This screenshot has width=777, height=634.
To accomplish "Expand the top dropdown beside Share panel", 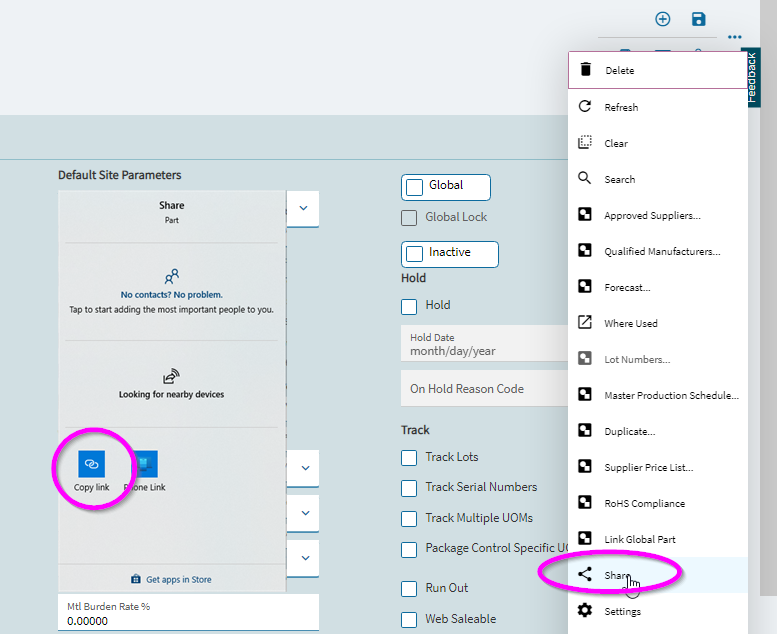I will click(x=303, y=209).
